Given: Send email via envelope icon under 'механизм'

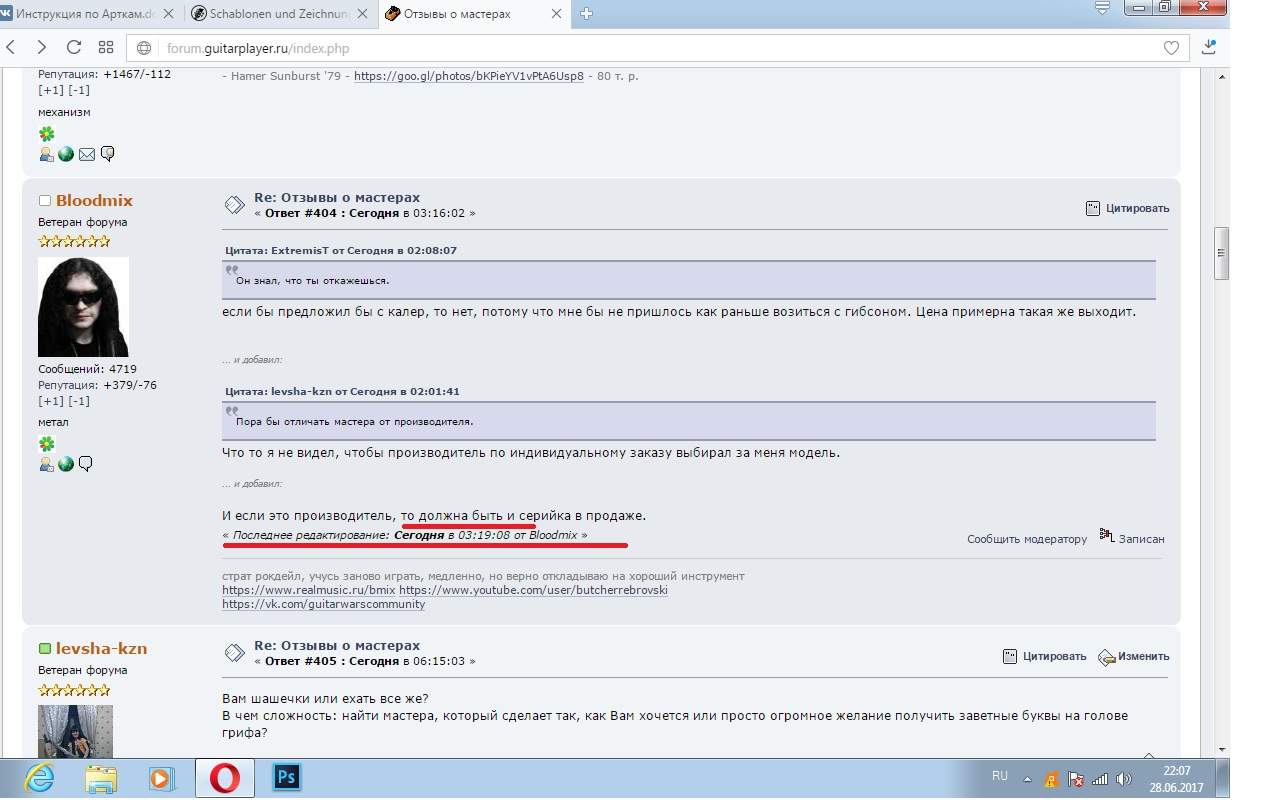Looking at the screenshot, I should pos(87,154).
